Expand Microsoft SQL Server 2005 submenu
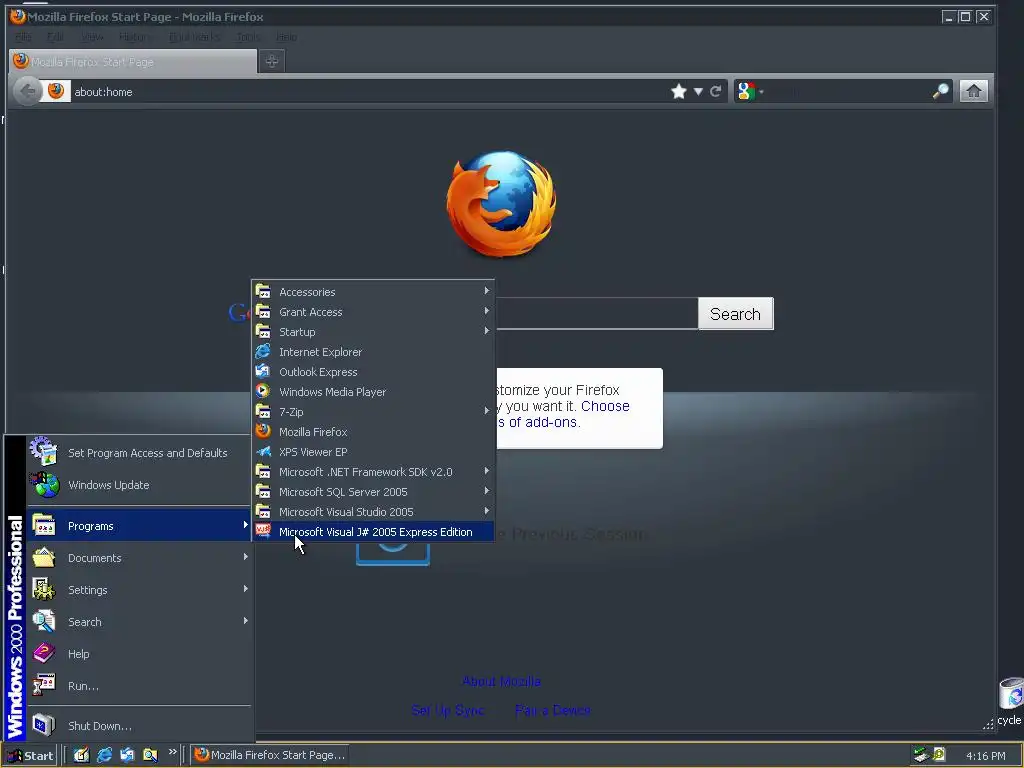 click(373, 492)
